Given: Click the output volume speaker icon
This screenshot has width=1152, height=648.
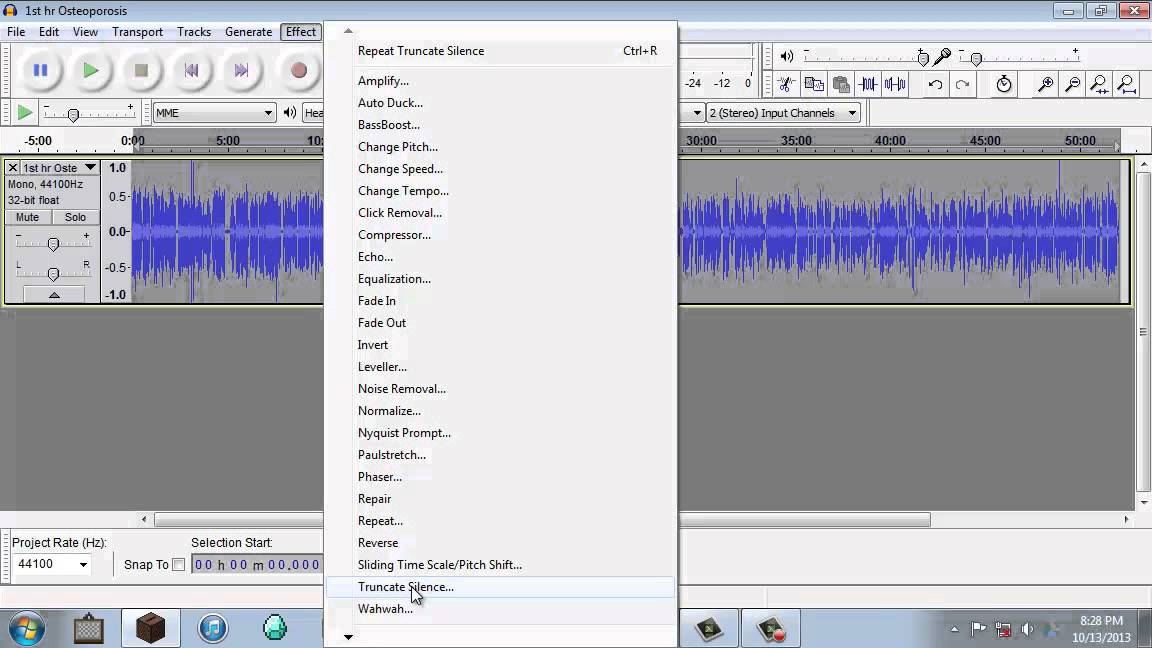Looking at the screenshot, I should pyautogui.click(x=787, y=56).
